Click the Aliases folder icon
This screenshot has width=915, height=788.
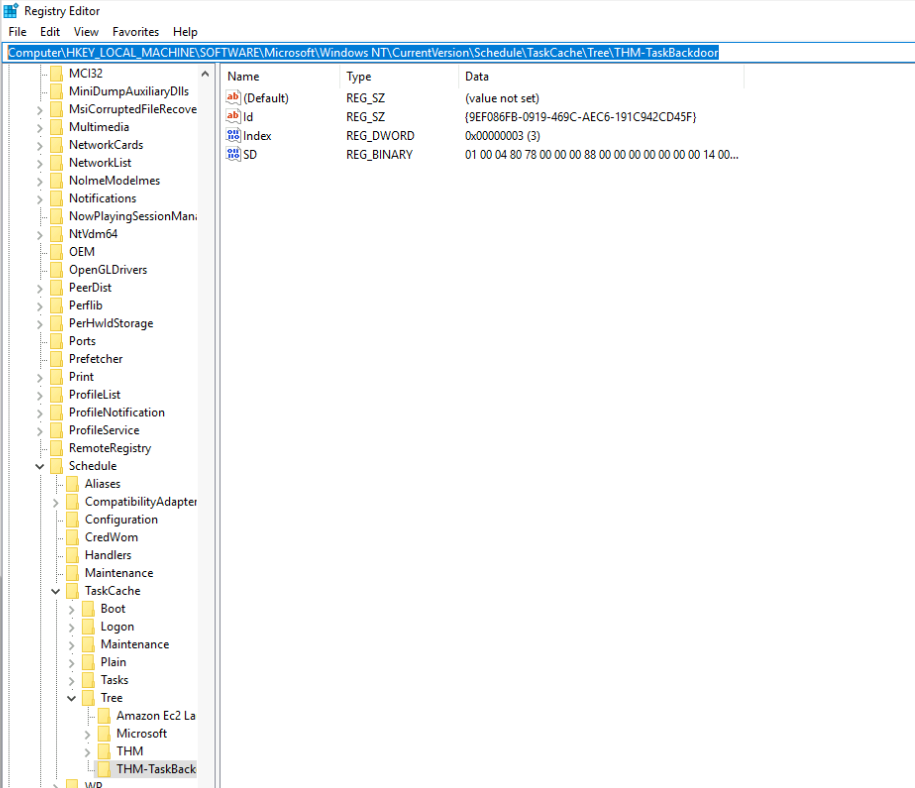[72, 484]
